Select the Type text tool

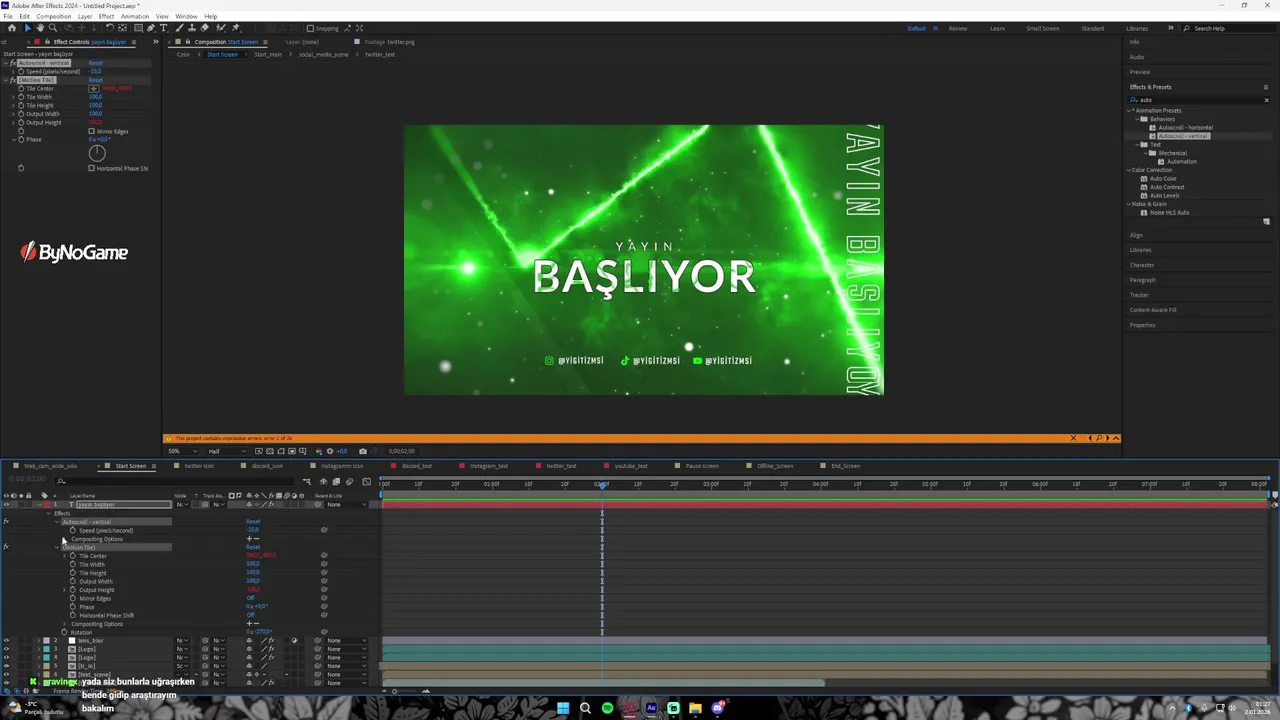pos(163,28)
